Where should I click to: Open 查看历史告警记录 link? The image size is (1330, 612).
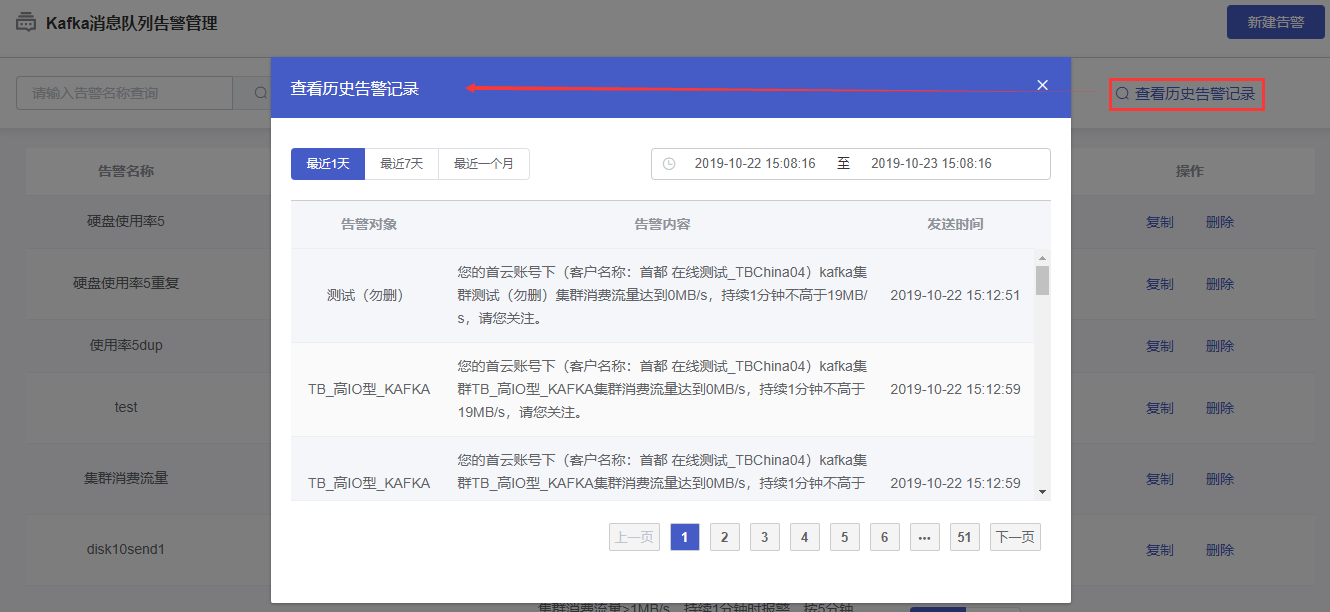tap(1186, 94)
